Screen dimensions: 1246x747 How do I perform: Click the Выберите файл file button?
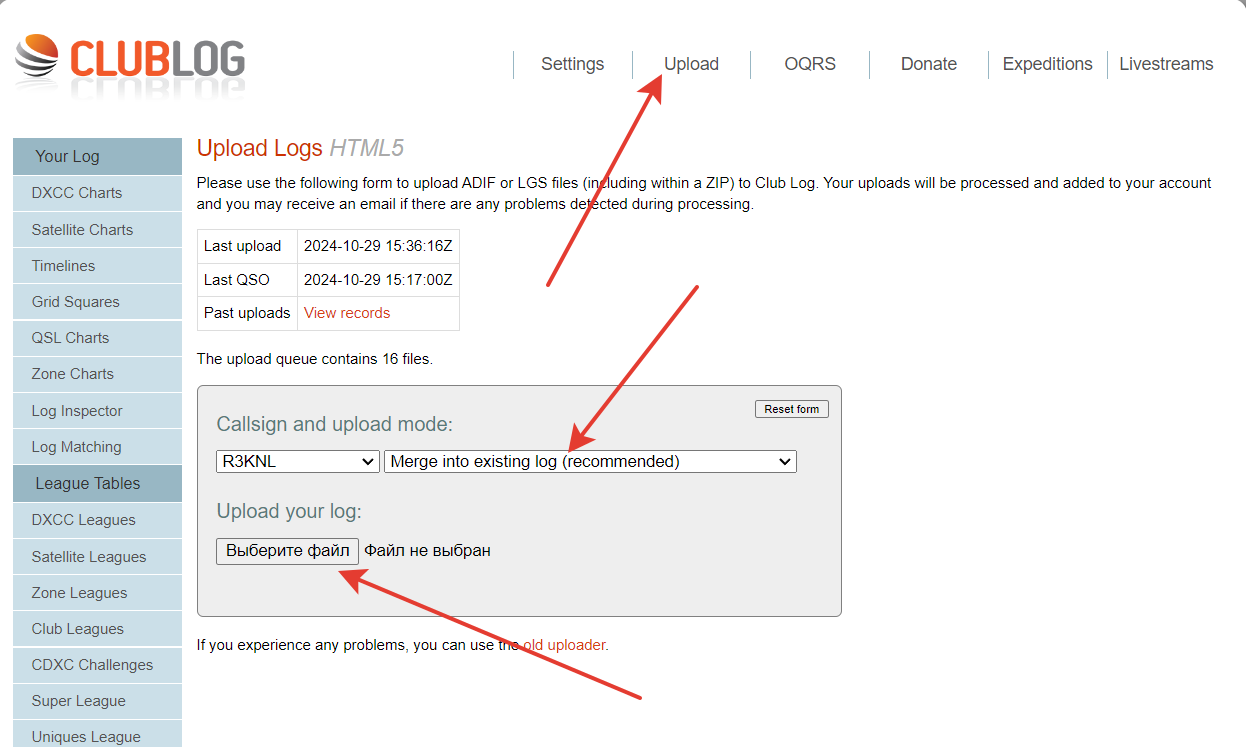pos(288,551)
